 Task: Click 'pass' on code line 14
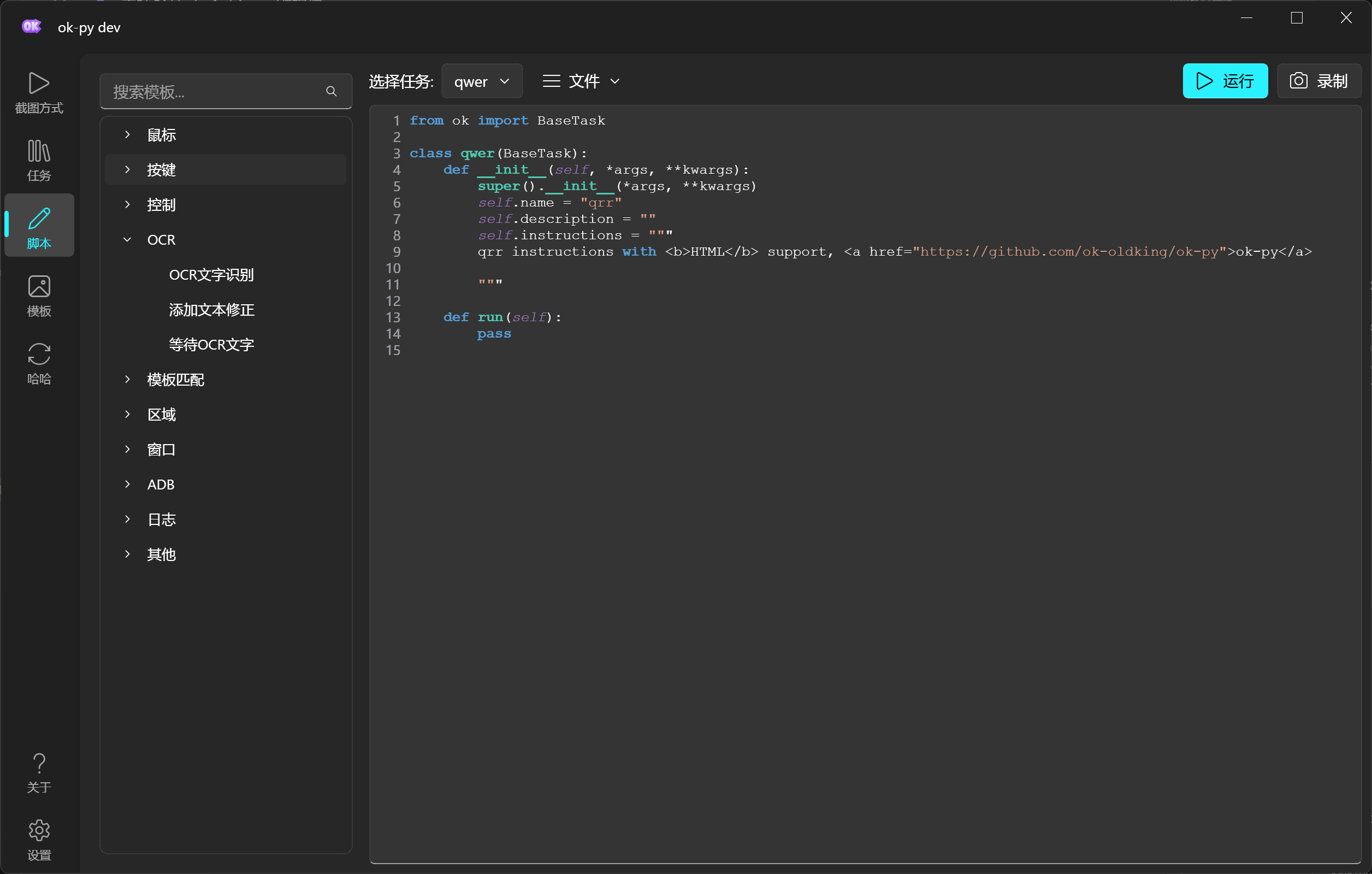point(494,333)
